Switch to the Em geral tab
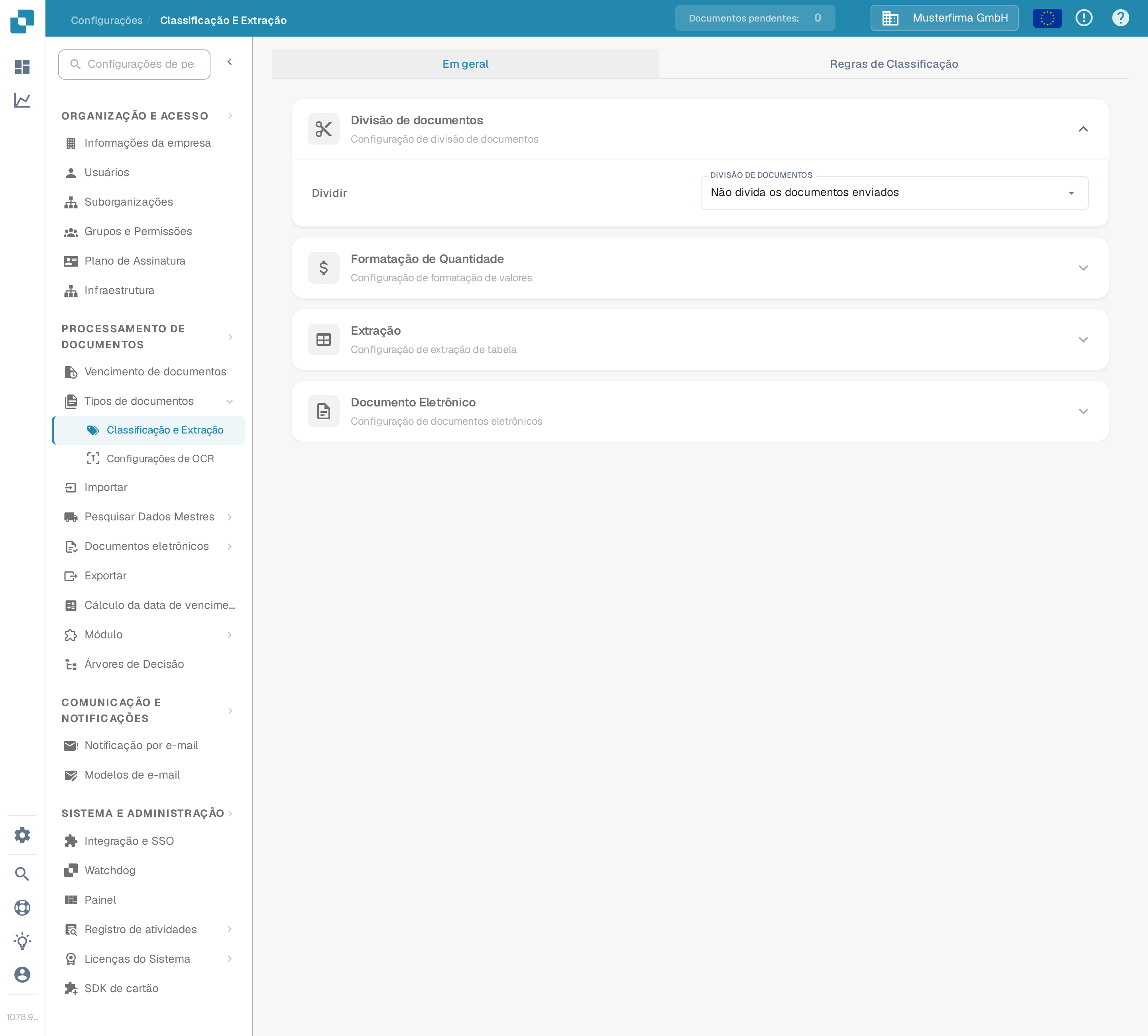This screenshot has width=1148, height=1036. (465, 64)
